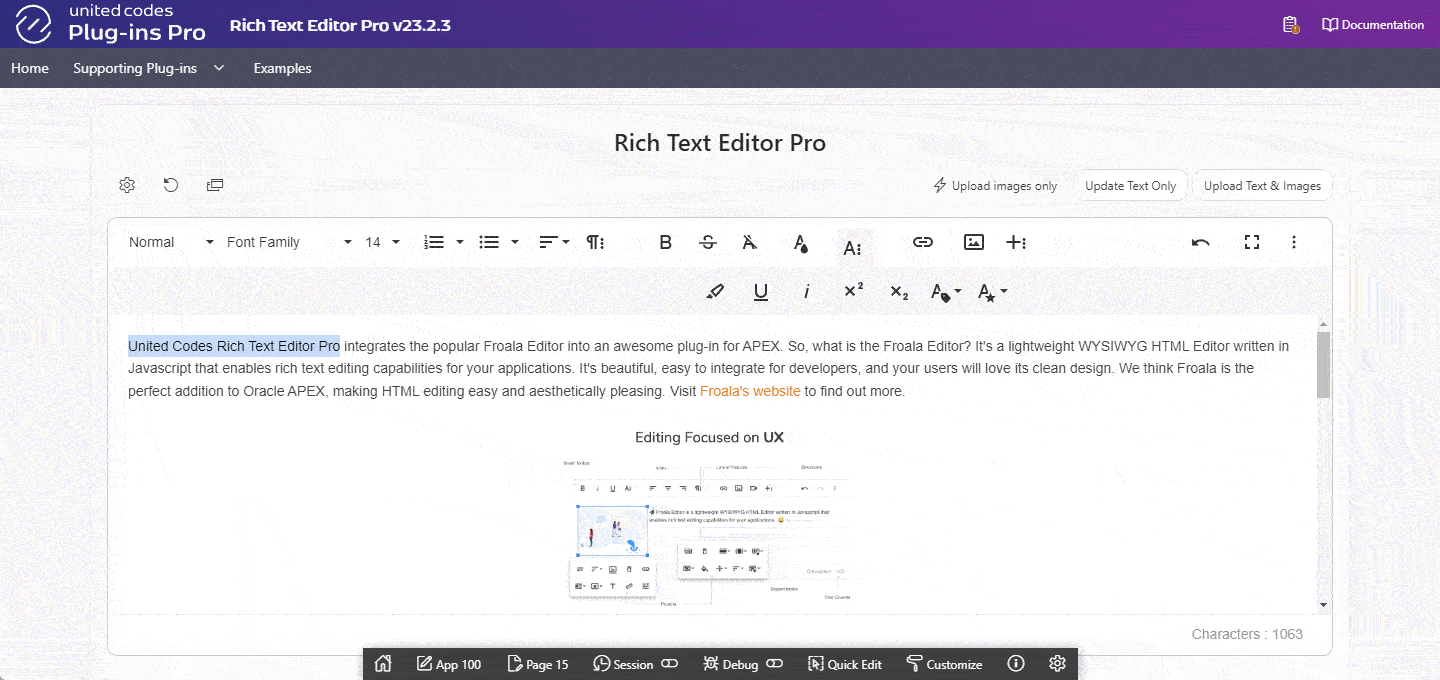The width and height of the screenshot is (1440, 680).
Task: Toggle underline formatting
Action: click(761, 292)
